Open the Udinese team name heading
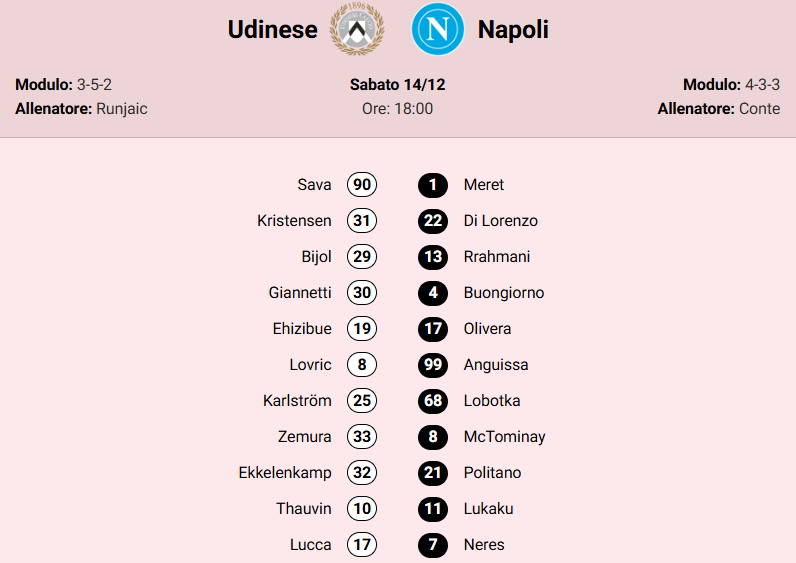796x563 pixels. coord(272,30)
